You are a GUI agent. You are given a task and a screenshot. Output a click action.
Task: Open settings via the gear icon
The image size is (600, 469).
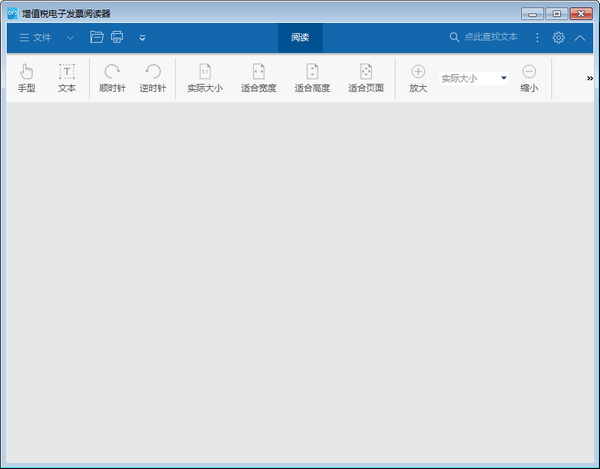558,37
